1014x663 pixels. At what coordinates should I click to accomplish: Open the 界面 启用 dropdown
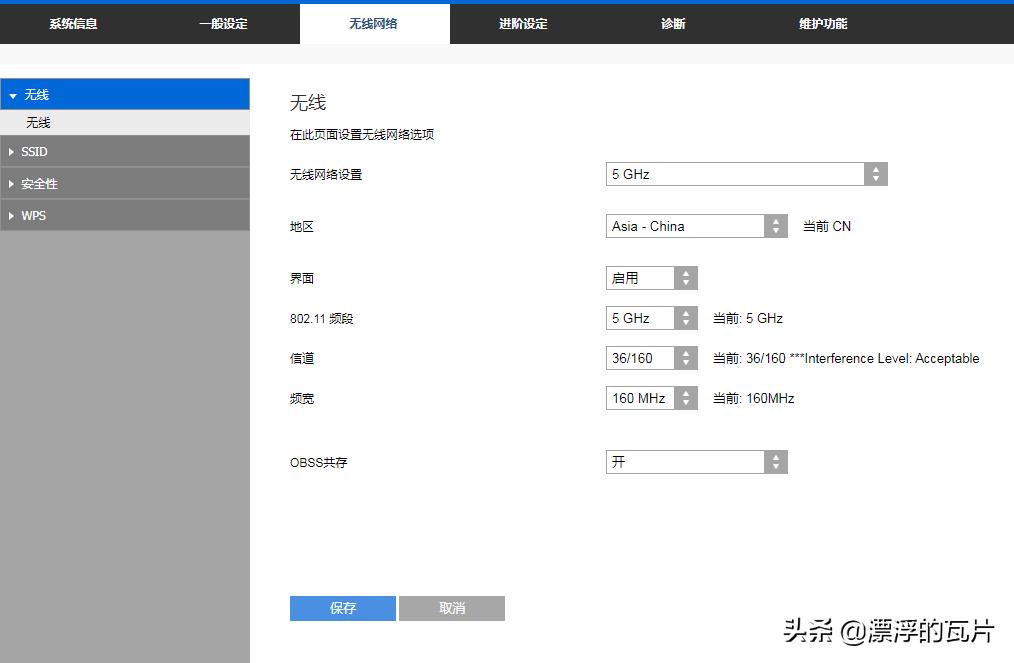(x=651, y=278)
